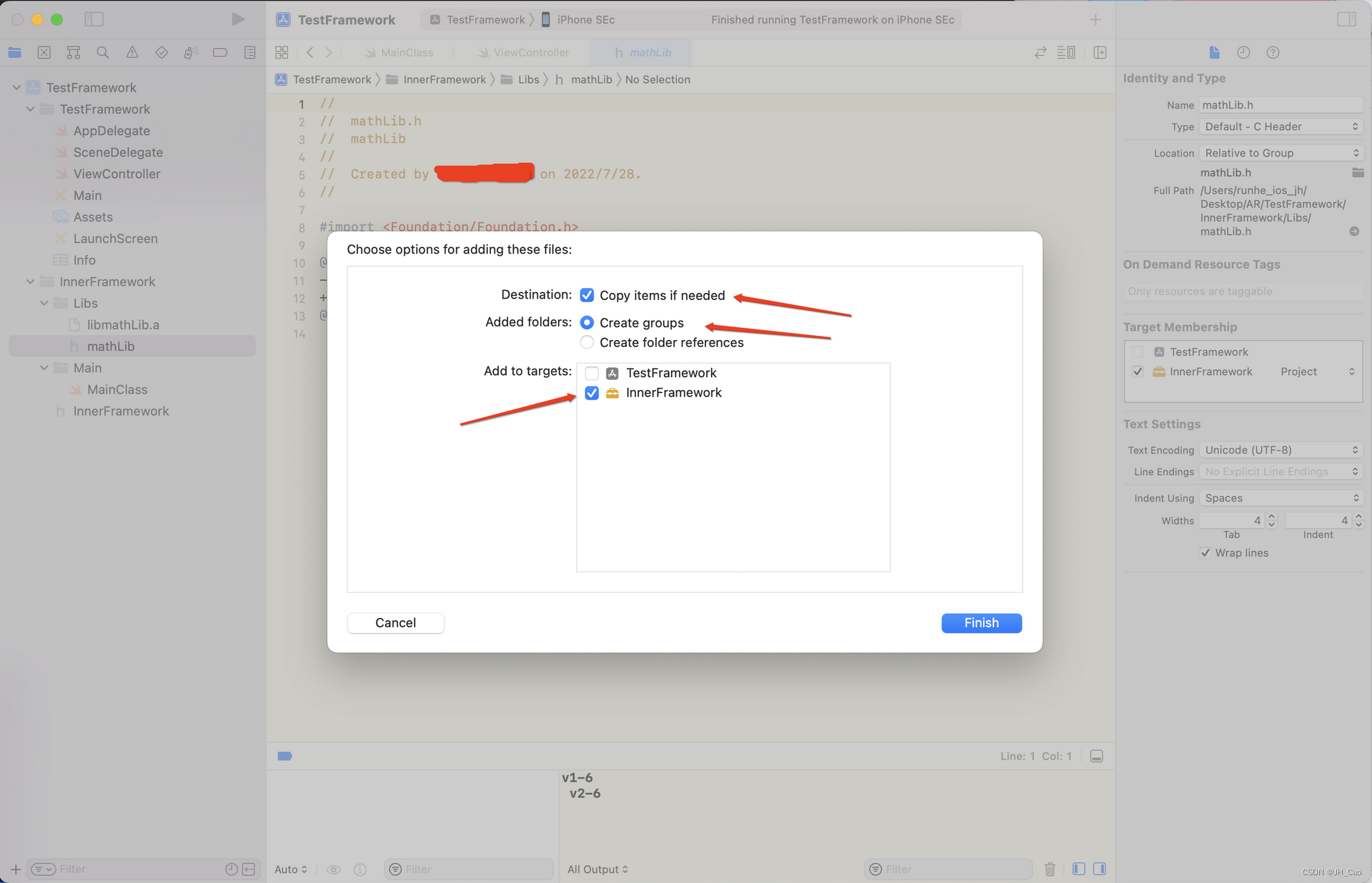Select AppDelegate in the navigator
Image resolution: width=1372 pixels, height=883 pixels.
(111, 131)
